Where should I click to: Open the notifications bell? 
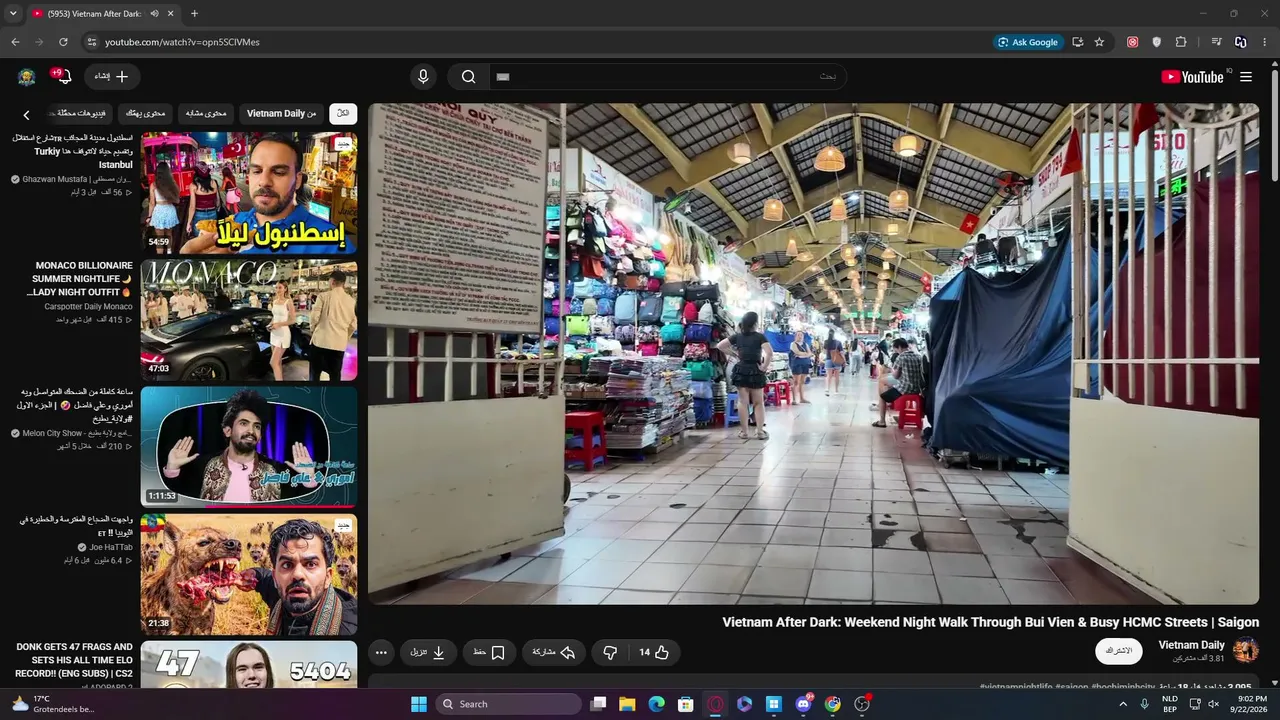pyautogui.click(x=63, y=77)
